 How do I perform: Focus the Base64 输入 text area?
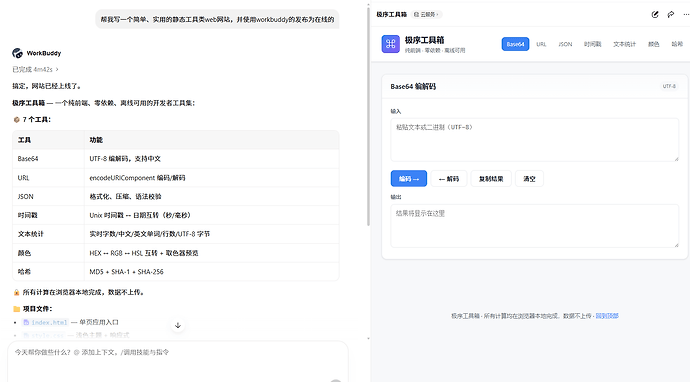tap(535, 140)
